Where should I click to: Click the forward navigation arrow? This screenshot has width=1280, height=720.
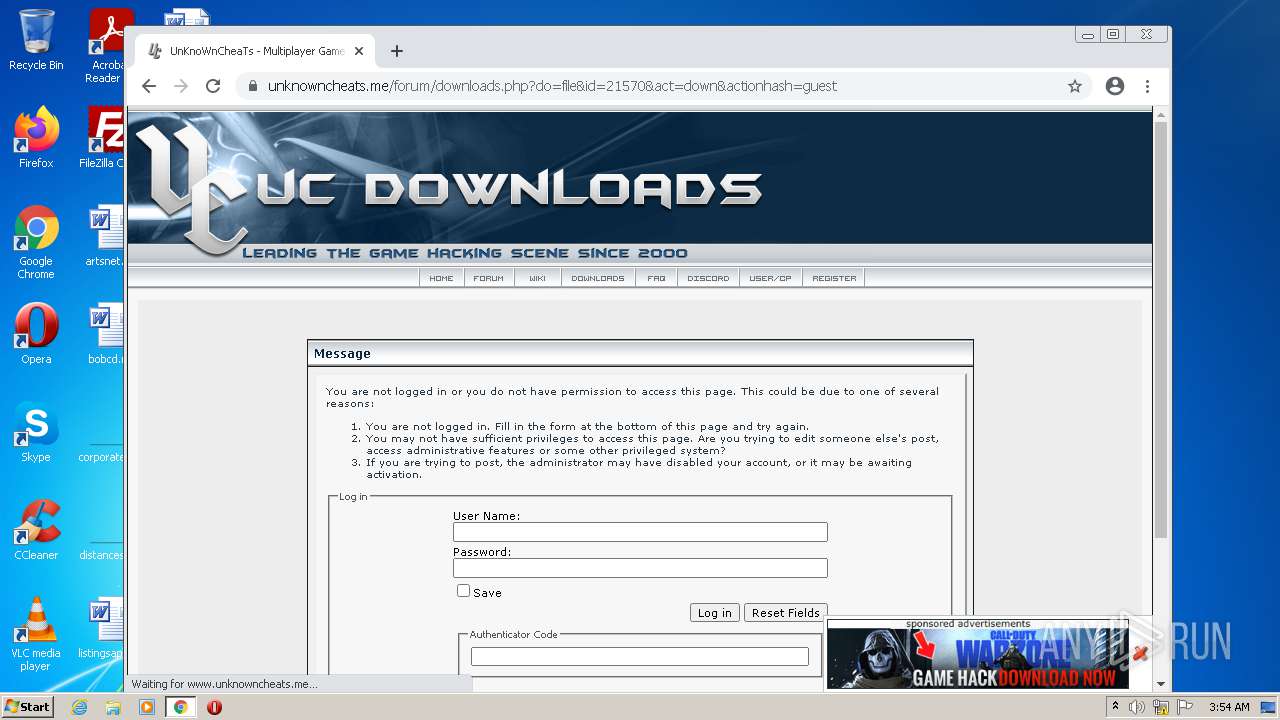[x=181, y=86]
